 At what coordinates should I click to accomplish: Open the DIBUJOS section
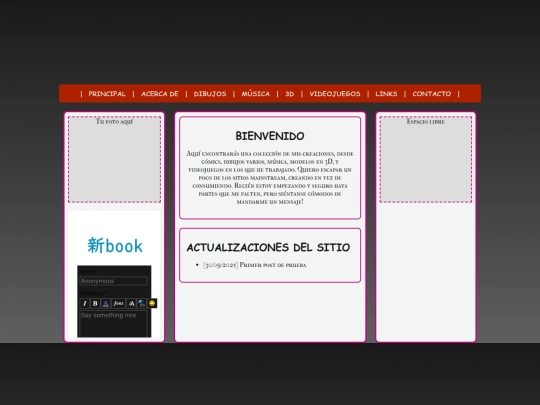pyautogui.click(x=210, y=94)
